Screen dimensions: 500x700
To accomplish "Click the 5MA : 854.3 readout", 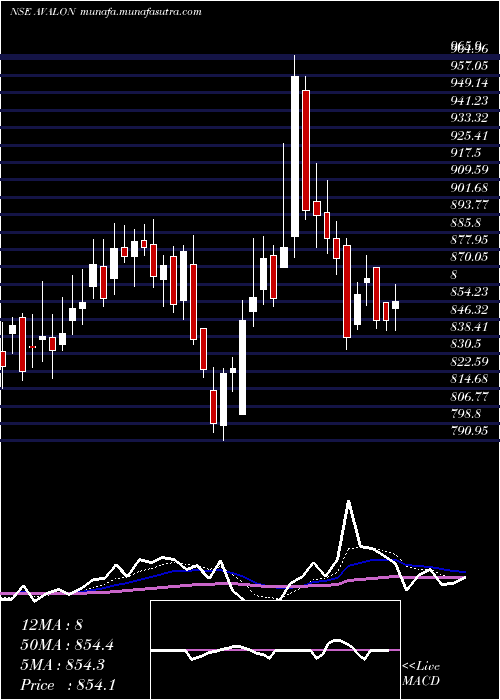I will [62, 665].
